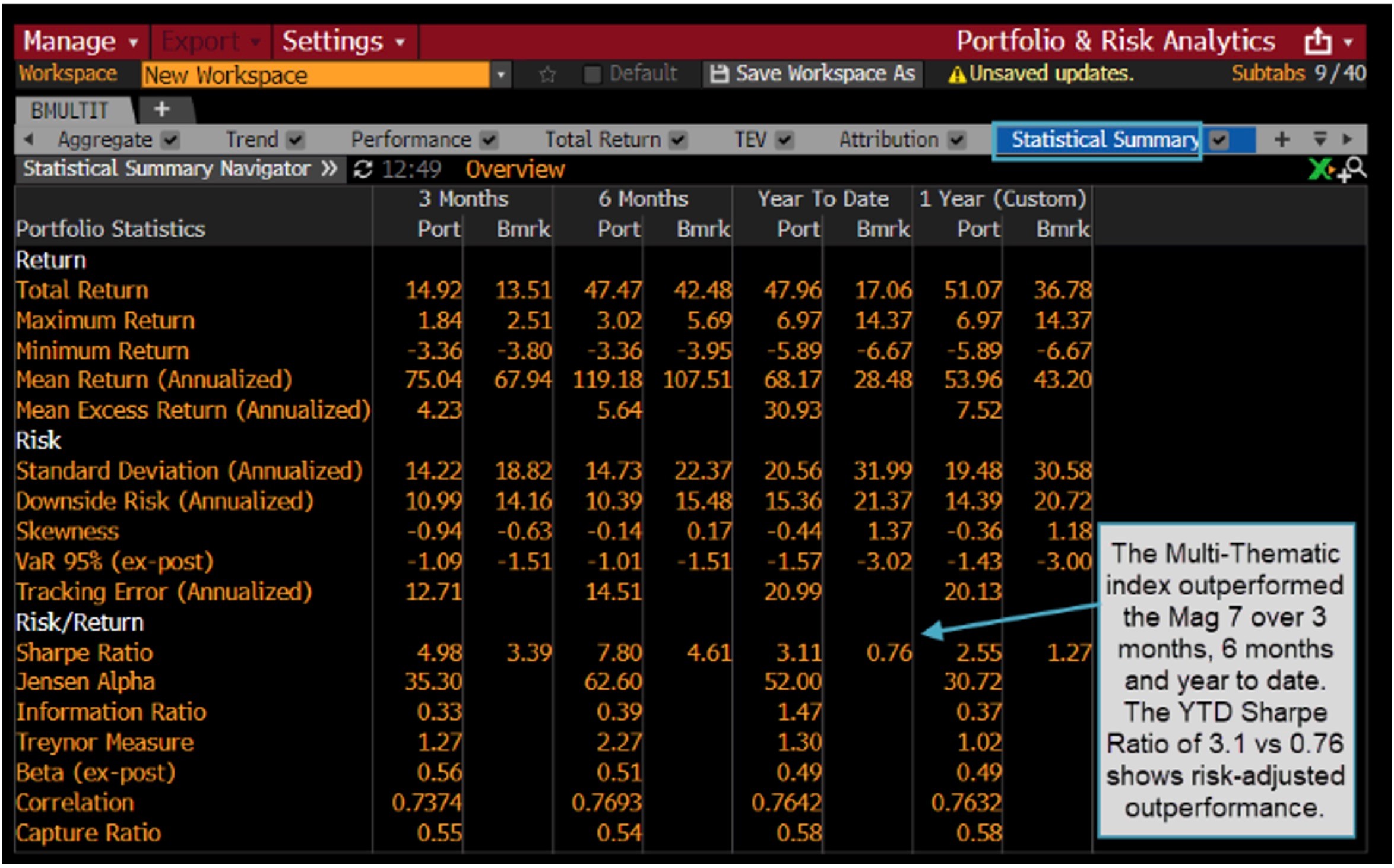This screenshot has height=868, width=1394.
Task: Toggle the Default workspace checkbox
Action: [591, 75]
